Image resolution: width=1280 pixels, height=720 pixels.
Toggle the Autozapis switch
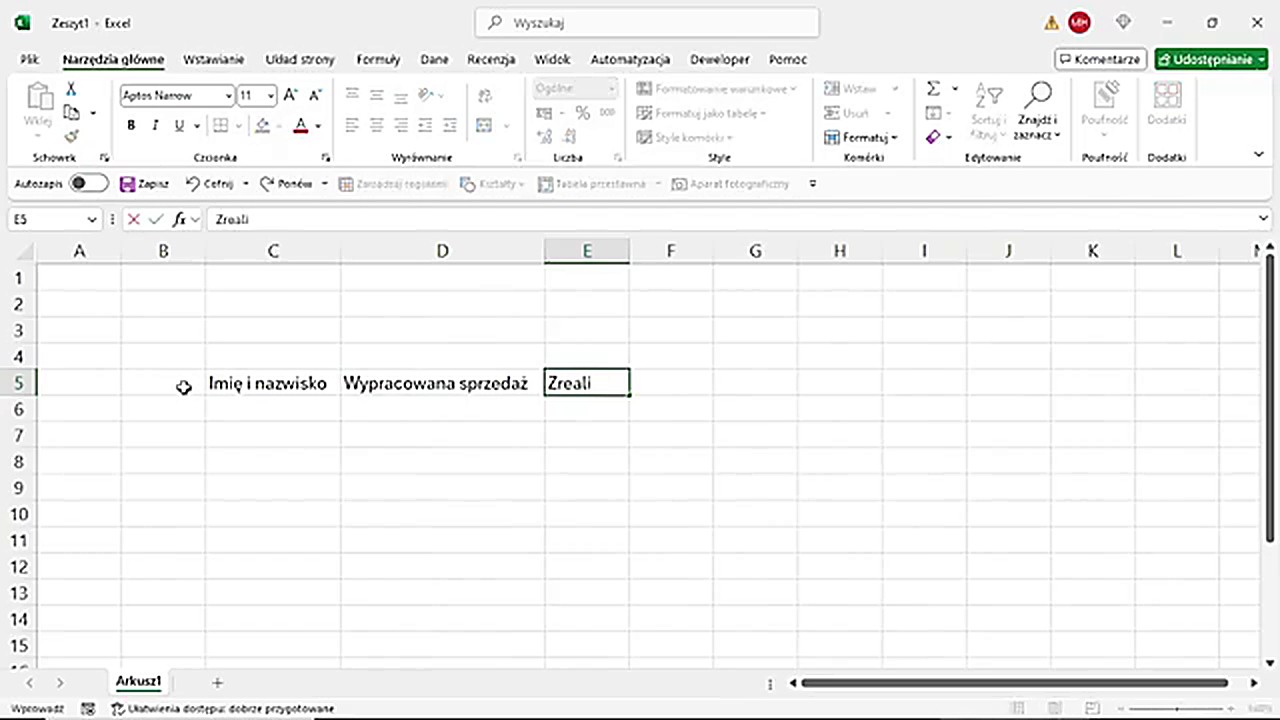point(88,184)
